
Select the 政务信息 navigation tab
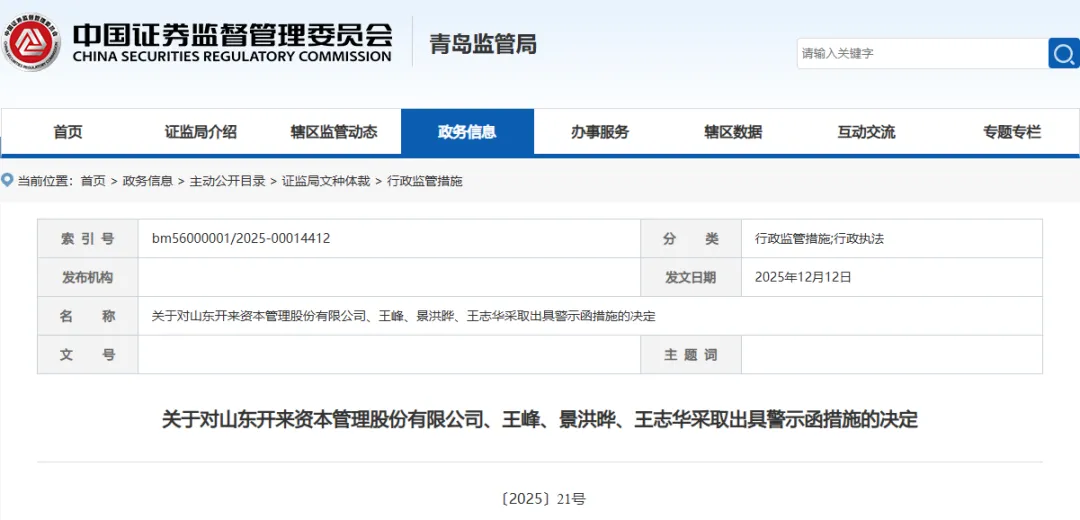tap(467, 132)
